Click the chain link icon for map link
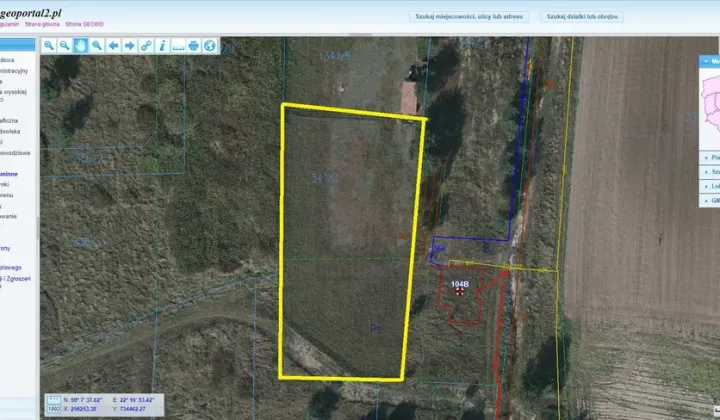The image size is (720, 420). tap(146, 45)
